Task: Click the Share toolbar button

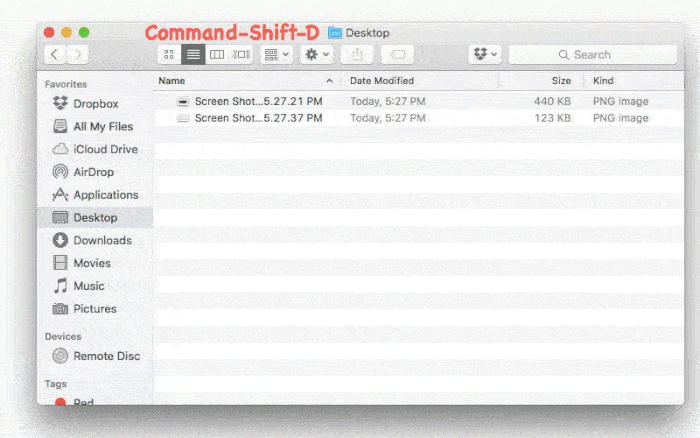Action: (357, 54)
